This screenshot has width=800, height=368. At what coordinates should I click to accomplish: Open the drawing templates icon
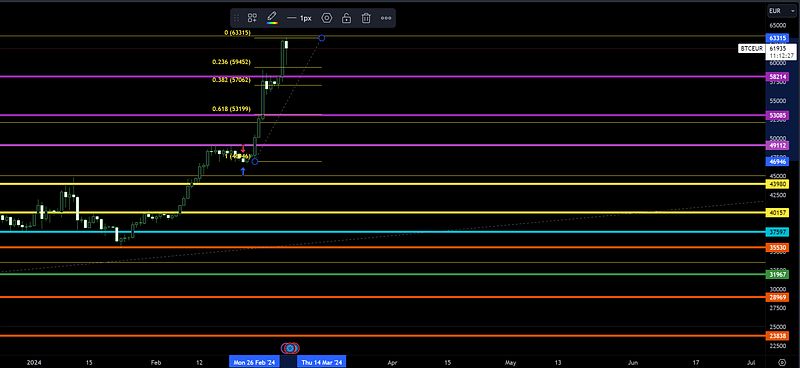point(252,18)
